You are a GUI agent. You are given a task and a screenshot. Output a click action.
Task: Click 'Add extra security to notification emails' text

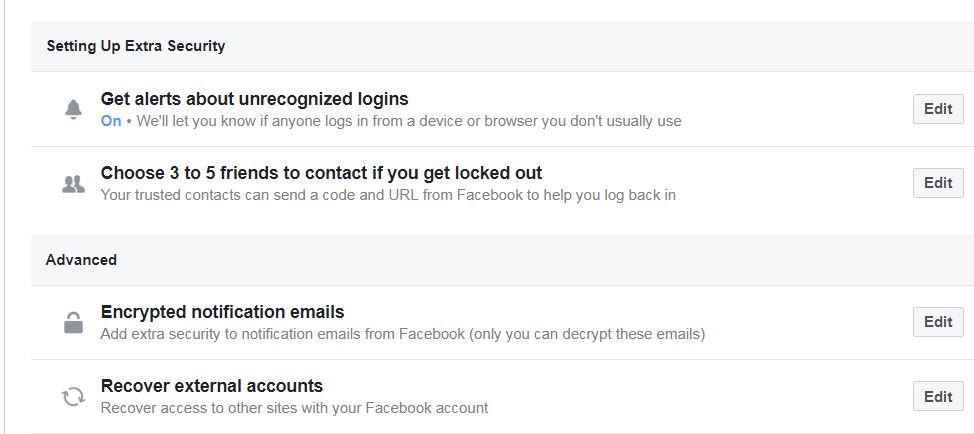tap(282, 334)
